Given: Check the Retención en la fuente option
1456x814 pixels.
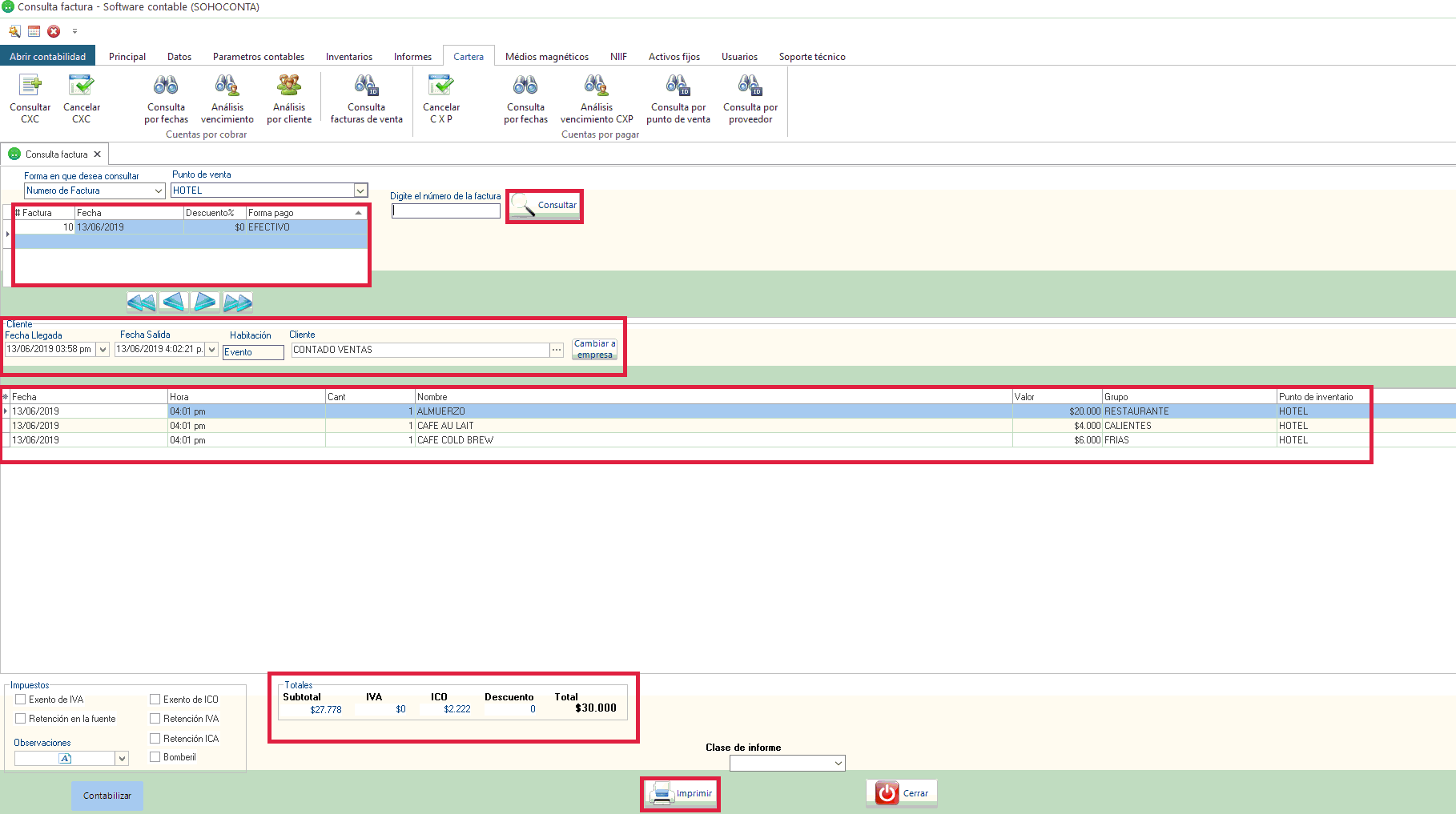Looking at the screenshot, I should (21, 719).
